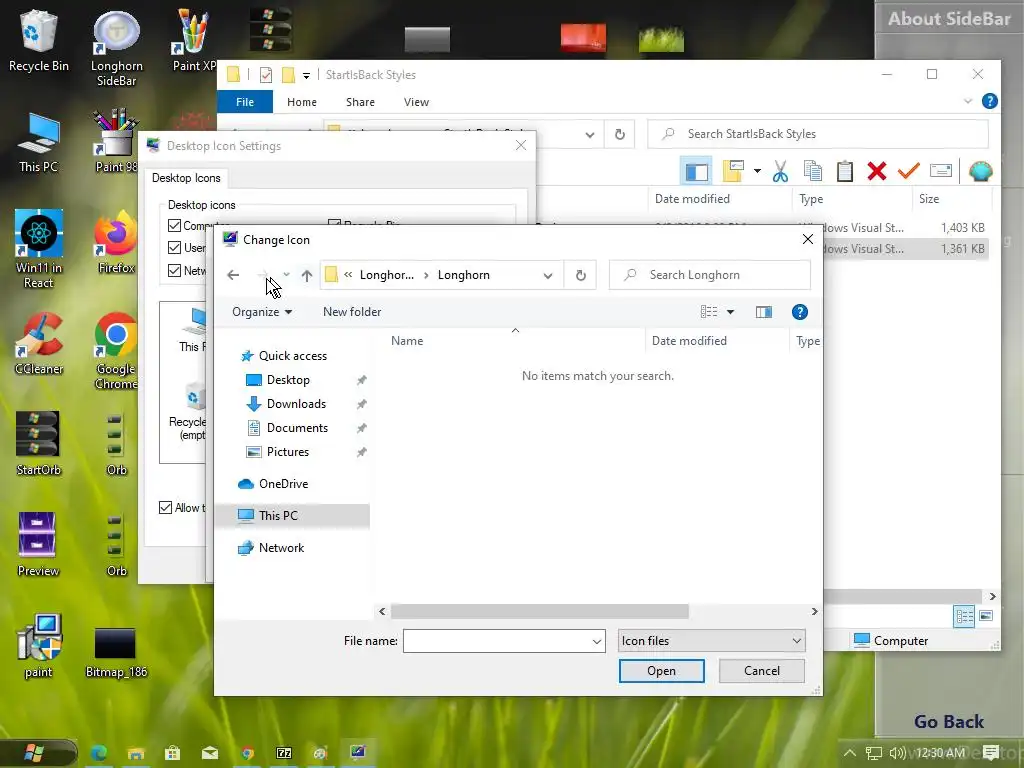Go back in the Change Icon dialog
Image resolution: width=1024 pixels, height=768 pixels.
pos(233,275)
